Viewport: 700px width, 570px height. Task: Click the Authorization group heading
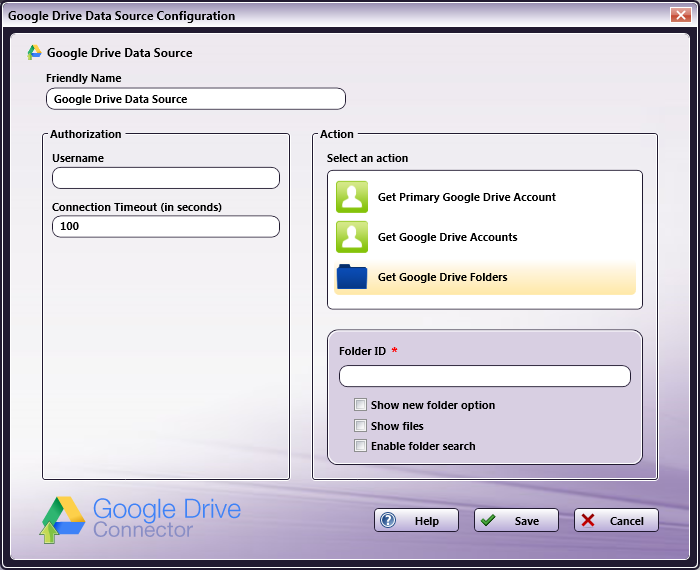click(x=85, y=134)
